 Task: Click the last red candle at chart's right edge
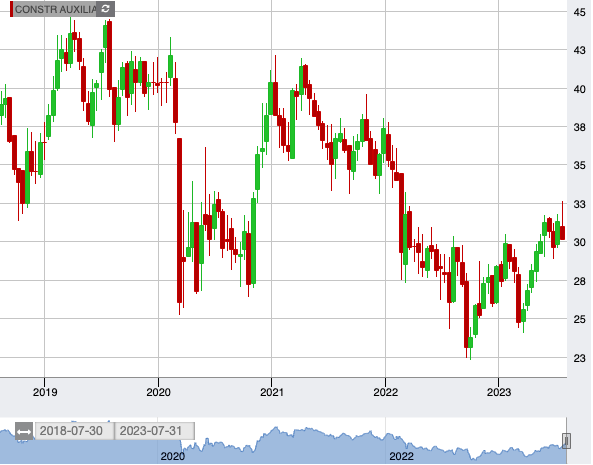click(x=562, y=233)
